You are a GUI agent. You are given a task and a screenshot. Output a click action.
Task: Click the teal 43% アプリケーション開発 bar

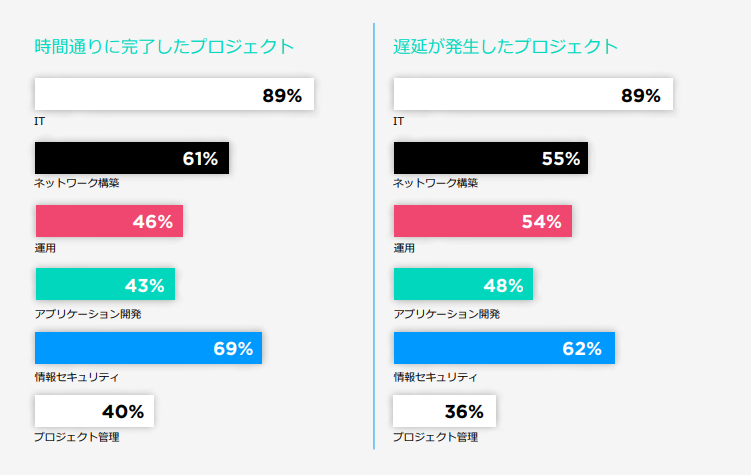105,284
